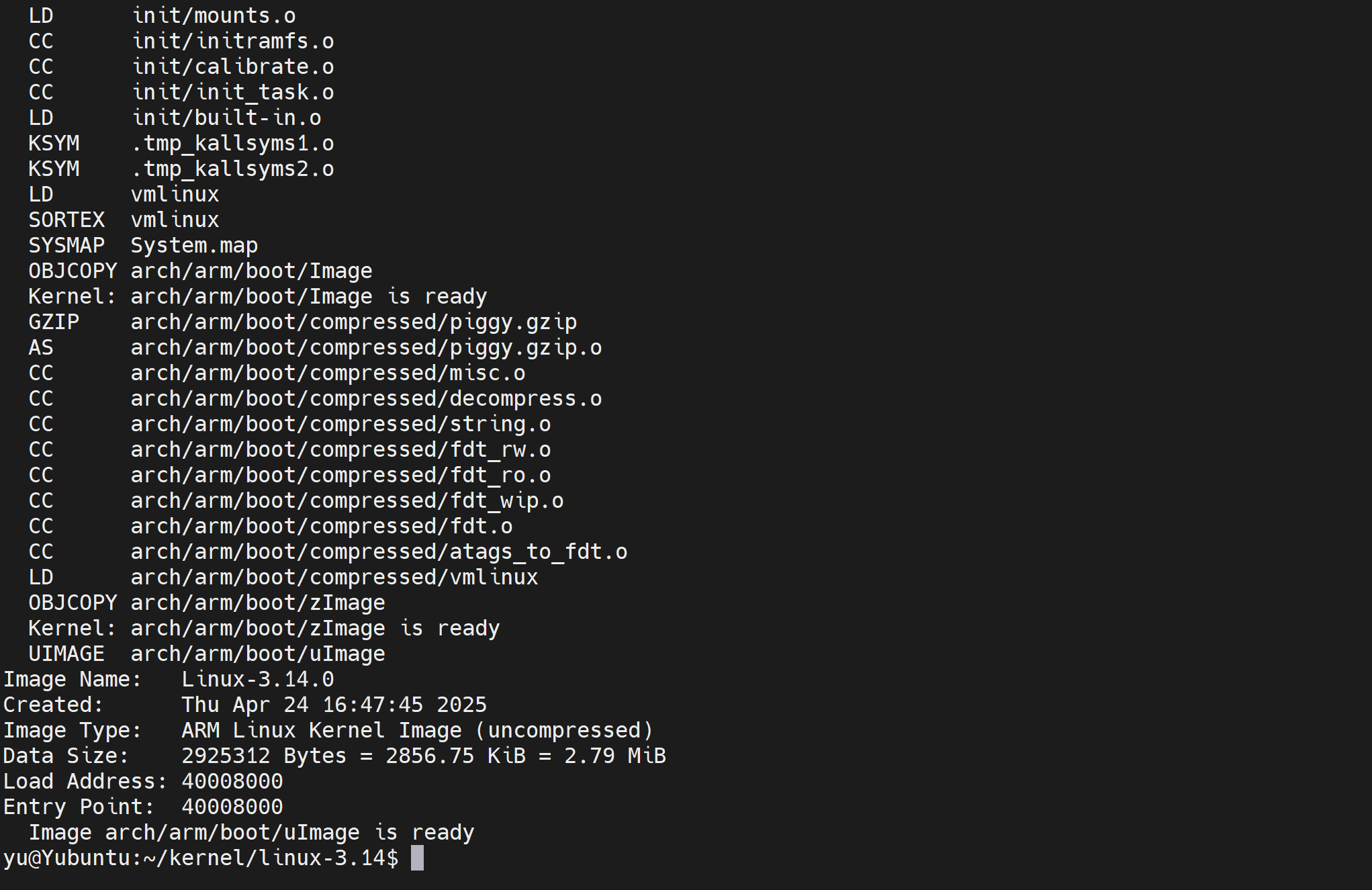Click the decompress.o compile line
Viewport: 1372px width, 890px height.
pos(315,398)
